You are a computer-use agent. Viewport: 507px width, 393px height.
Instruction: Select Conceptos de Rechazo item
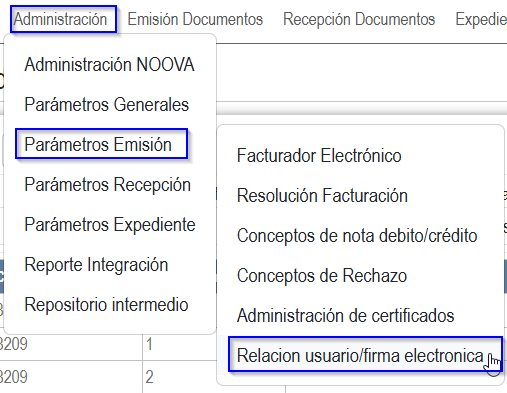coord(322,276)
